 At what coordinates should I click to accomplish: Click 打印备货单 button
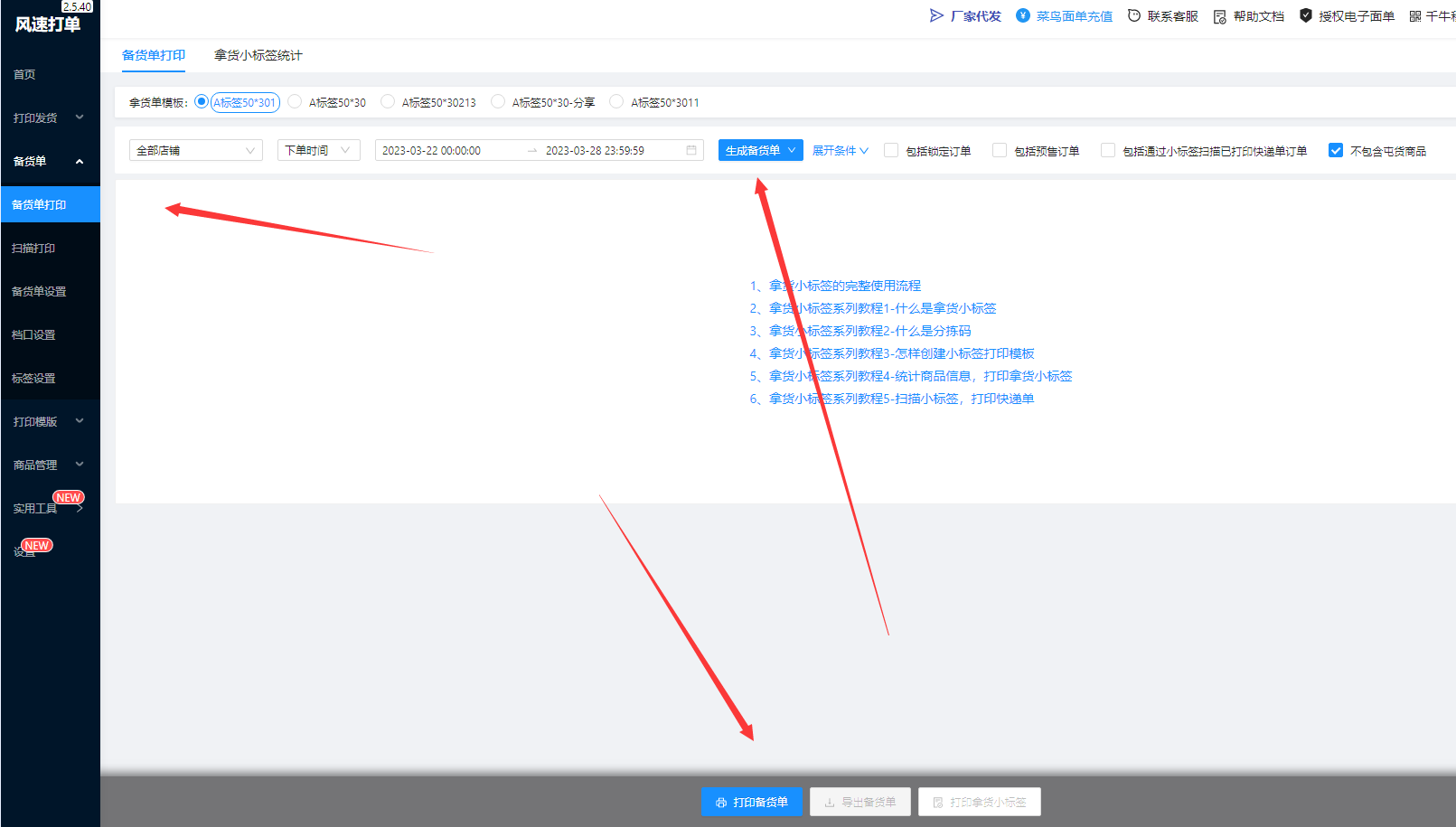tap(752, 802)
